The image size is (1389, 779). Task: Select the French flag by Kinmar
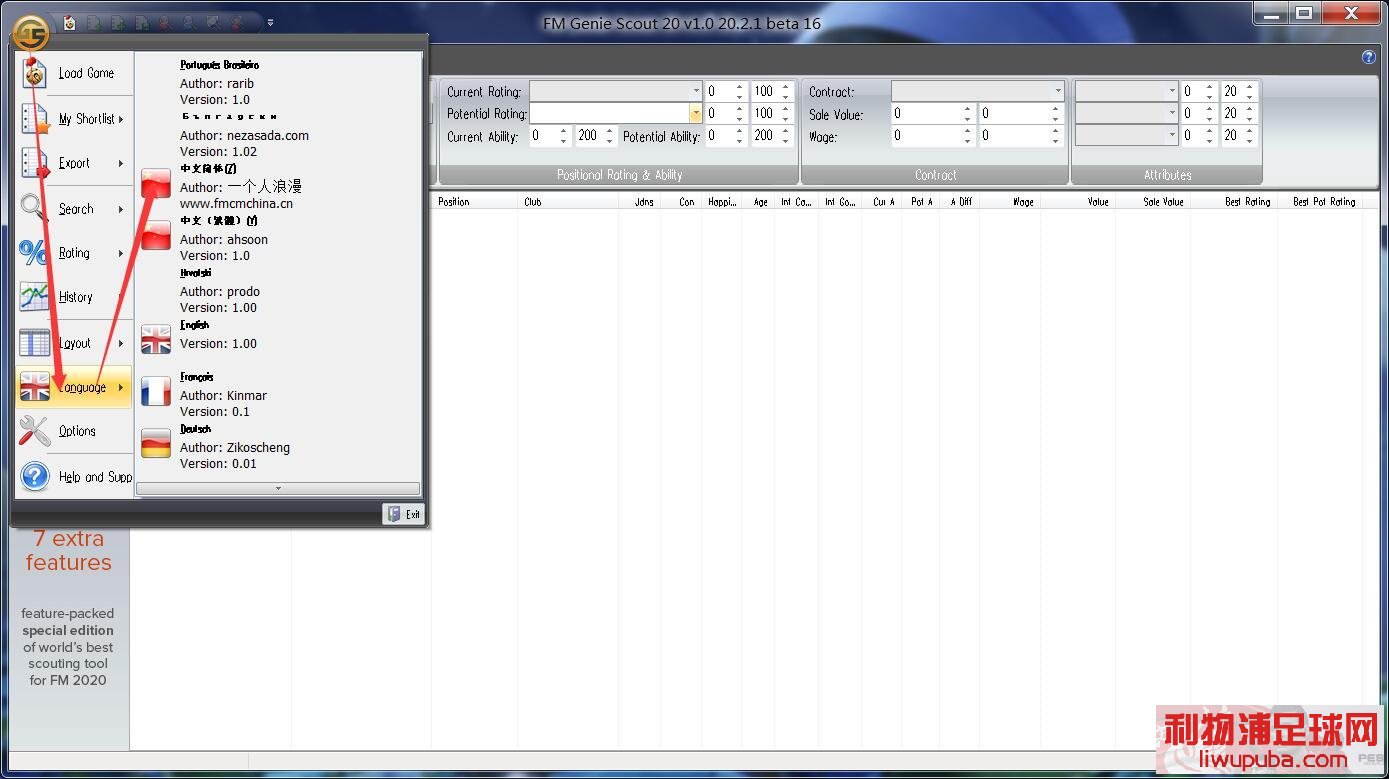156,391
